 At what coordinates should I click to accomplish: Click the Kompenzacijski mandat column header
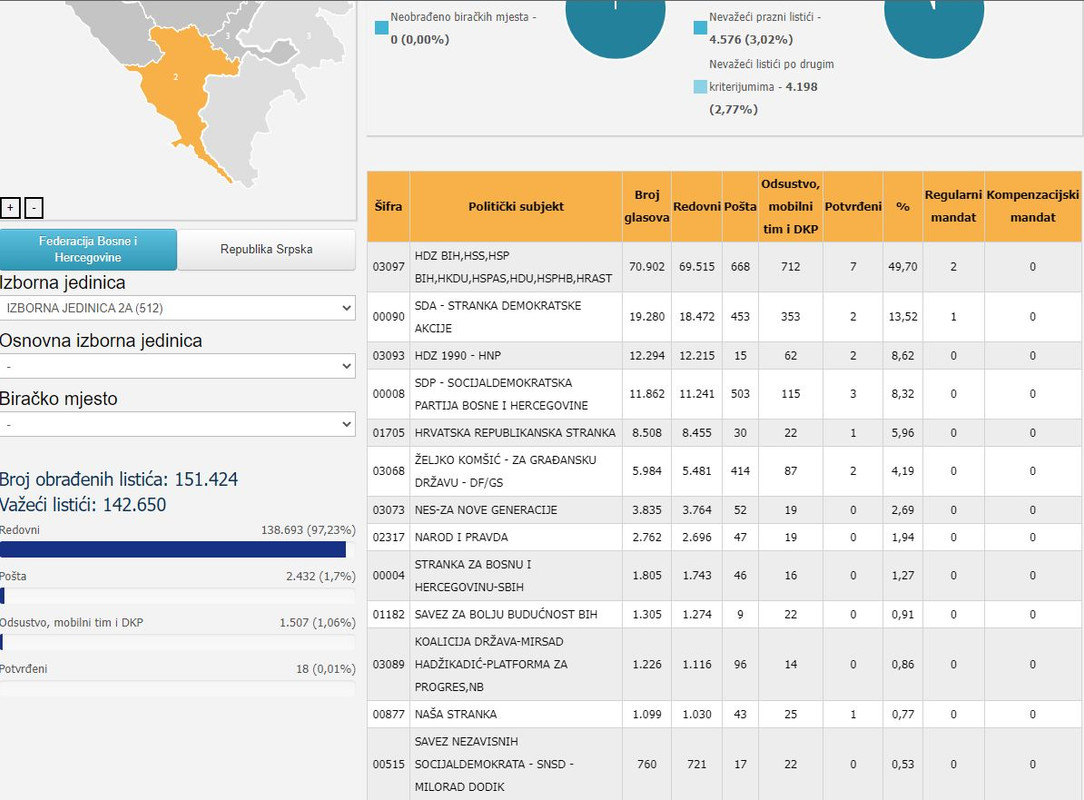coord(1033,206)
